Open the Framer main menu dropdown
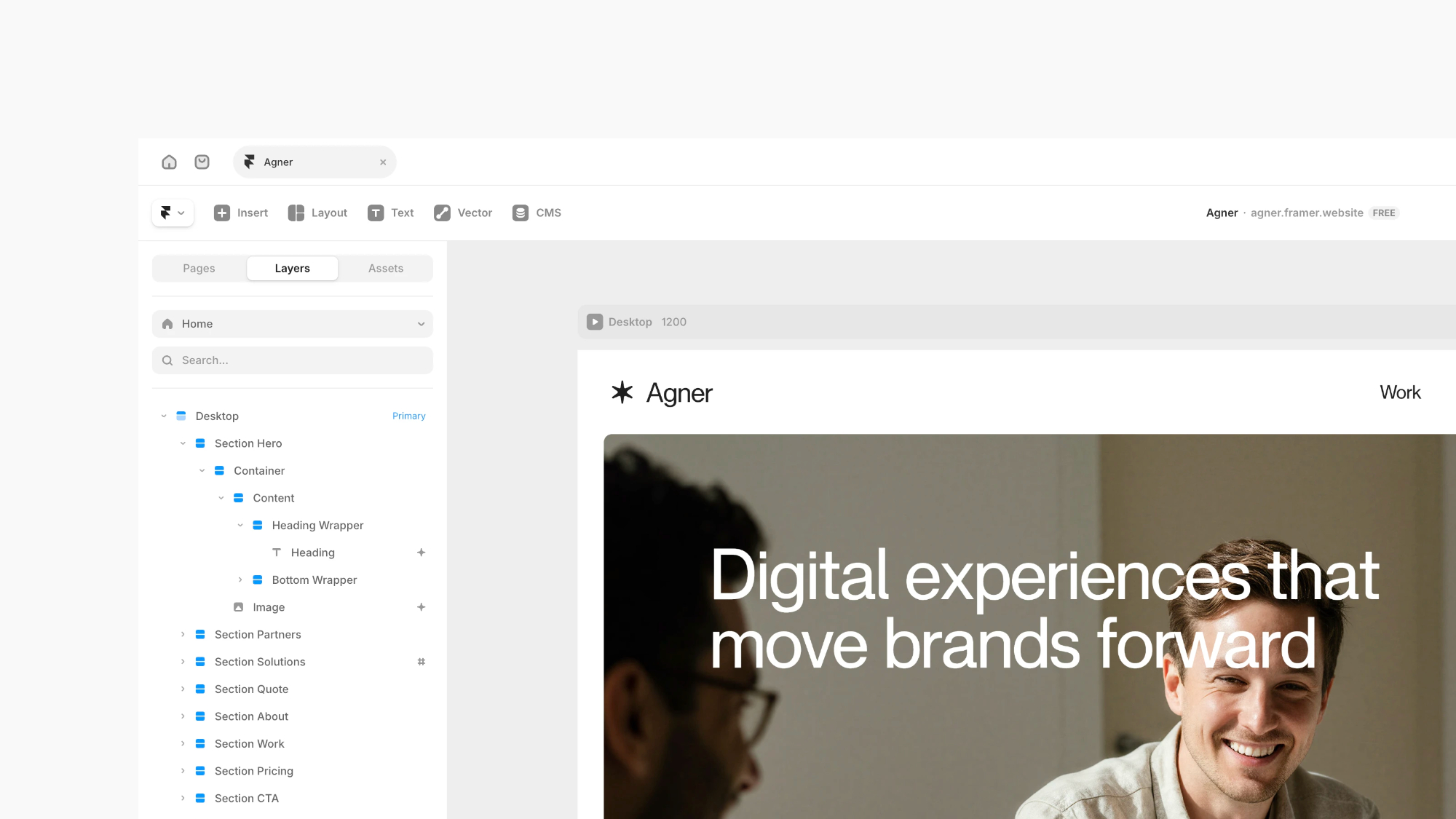The height and width of the screenshot is (819, 1456). tap(173, 213)
